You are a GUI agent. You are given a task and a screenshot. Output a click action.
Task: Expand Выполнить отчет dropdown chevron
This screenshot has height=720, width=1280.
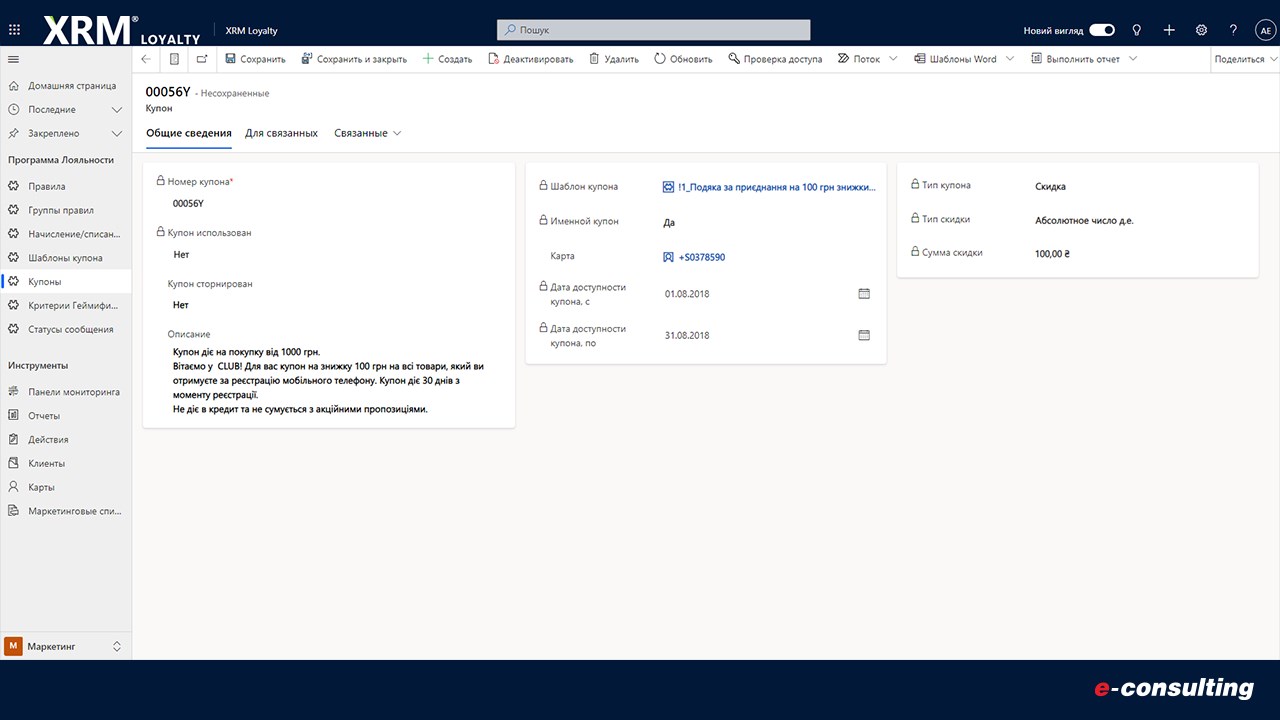coord(1133,59)
